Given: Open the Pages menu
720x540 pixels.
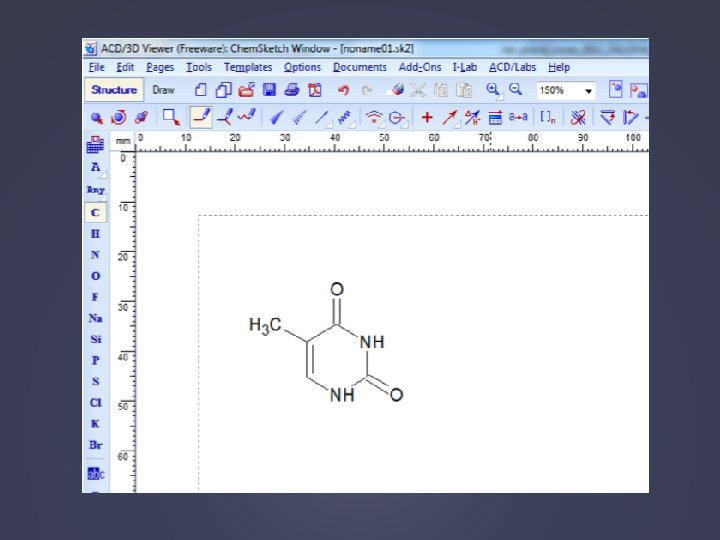Looking at the screenshot, I should [x=160, y=68].
